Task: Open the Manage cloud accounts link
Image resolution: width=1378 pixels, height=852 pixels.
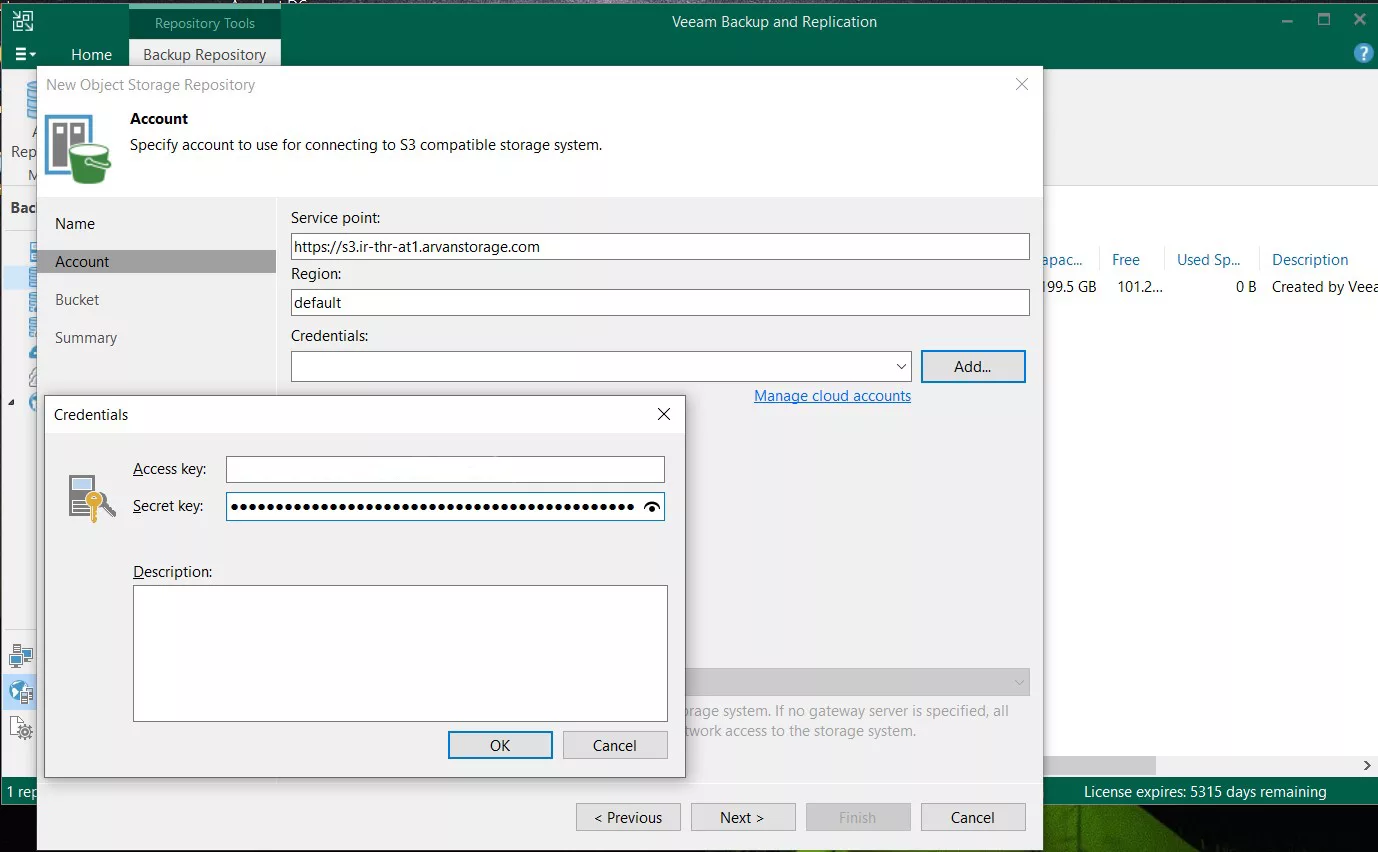Action: point(832,396)
